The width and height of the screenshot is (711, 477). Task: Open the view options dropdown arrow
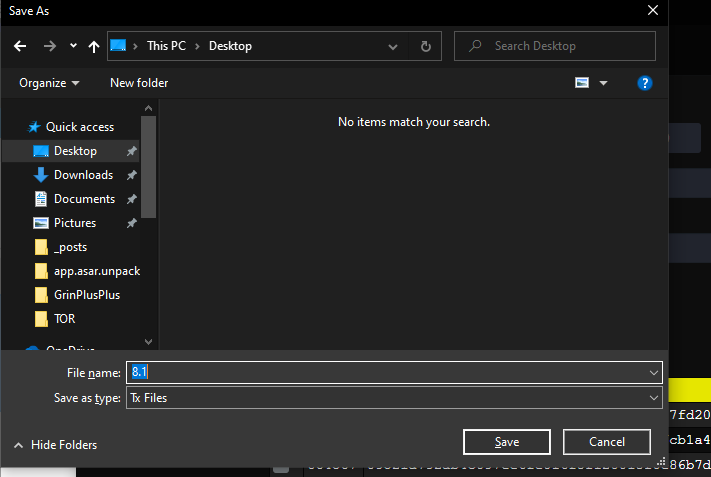[603, 83]
